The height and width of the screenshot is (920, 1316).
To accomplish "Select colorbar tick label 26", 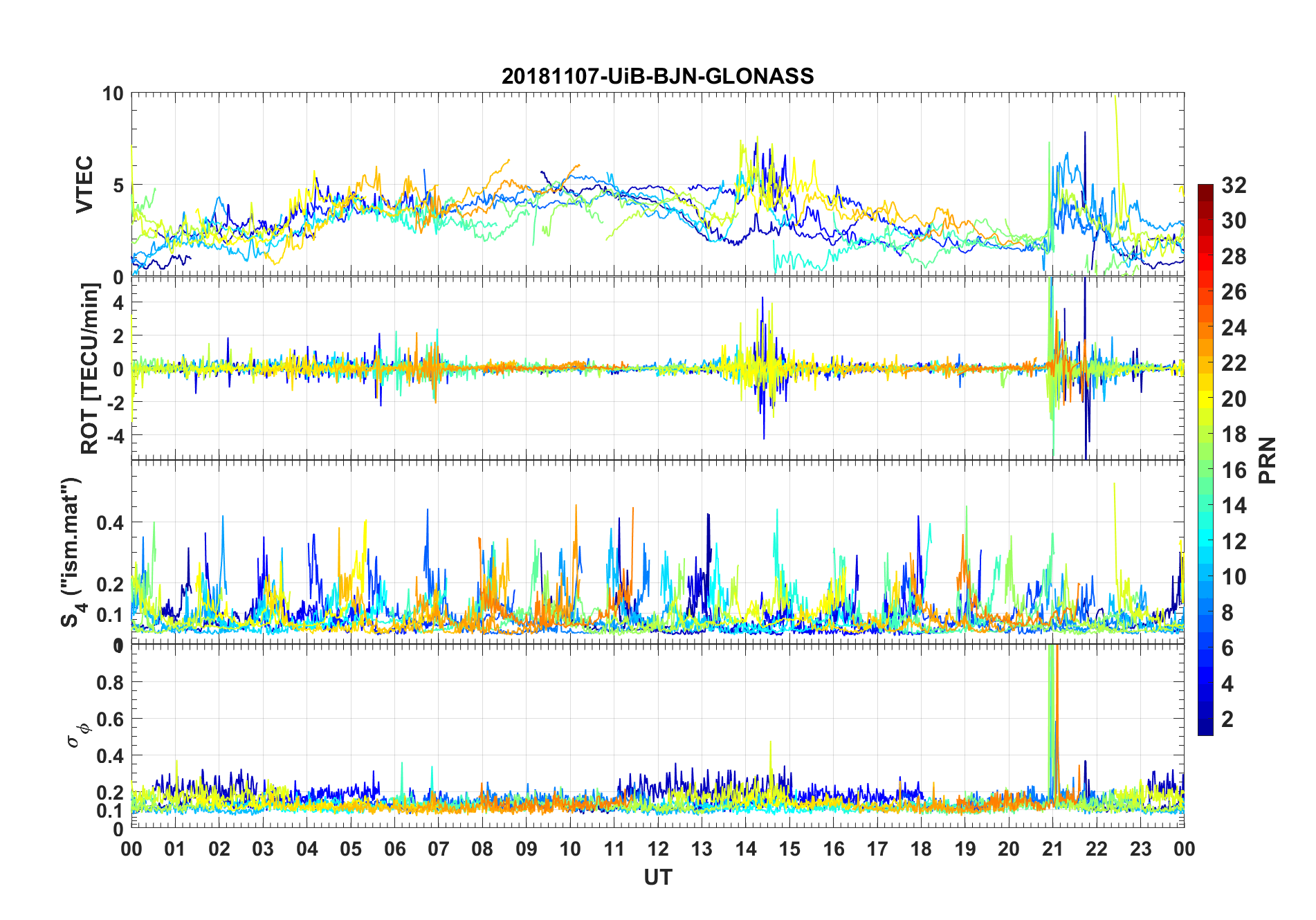I will click(x=1234, y=292).
